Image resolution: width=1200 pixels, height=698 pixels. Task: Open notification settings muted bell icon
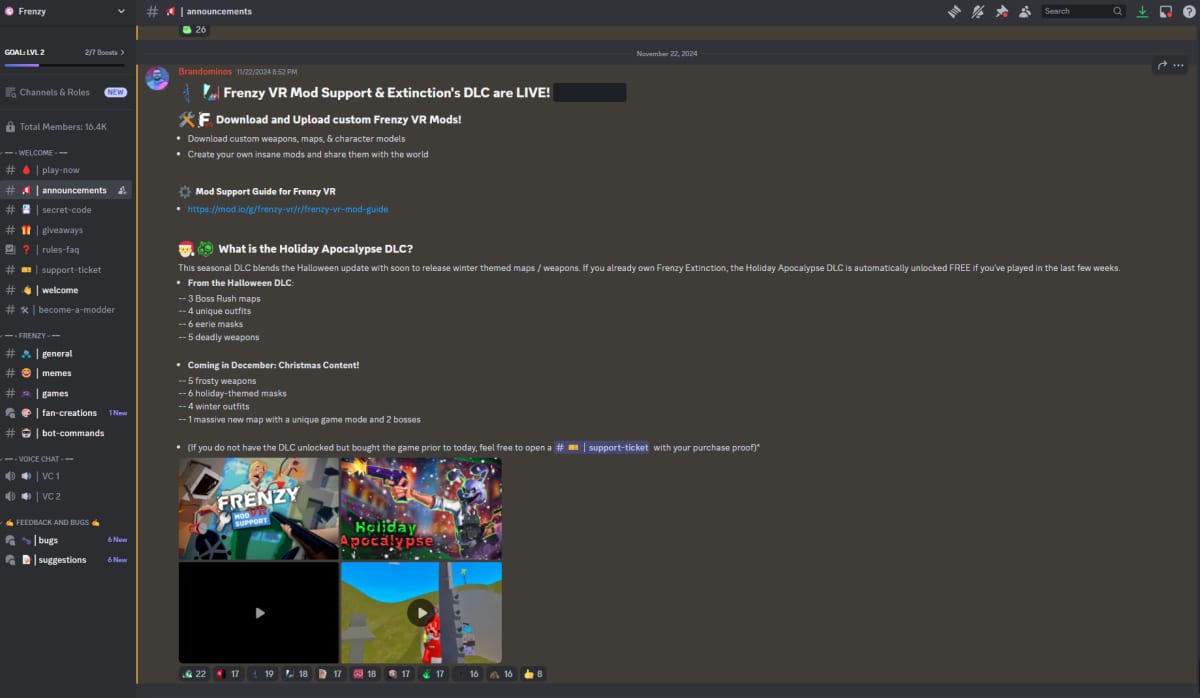click(x=978, y=11)
